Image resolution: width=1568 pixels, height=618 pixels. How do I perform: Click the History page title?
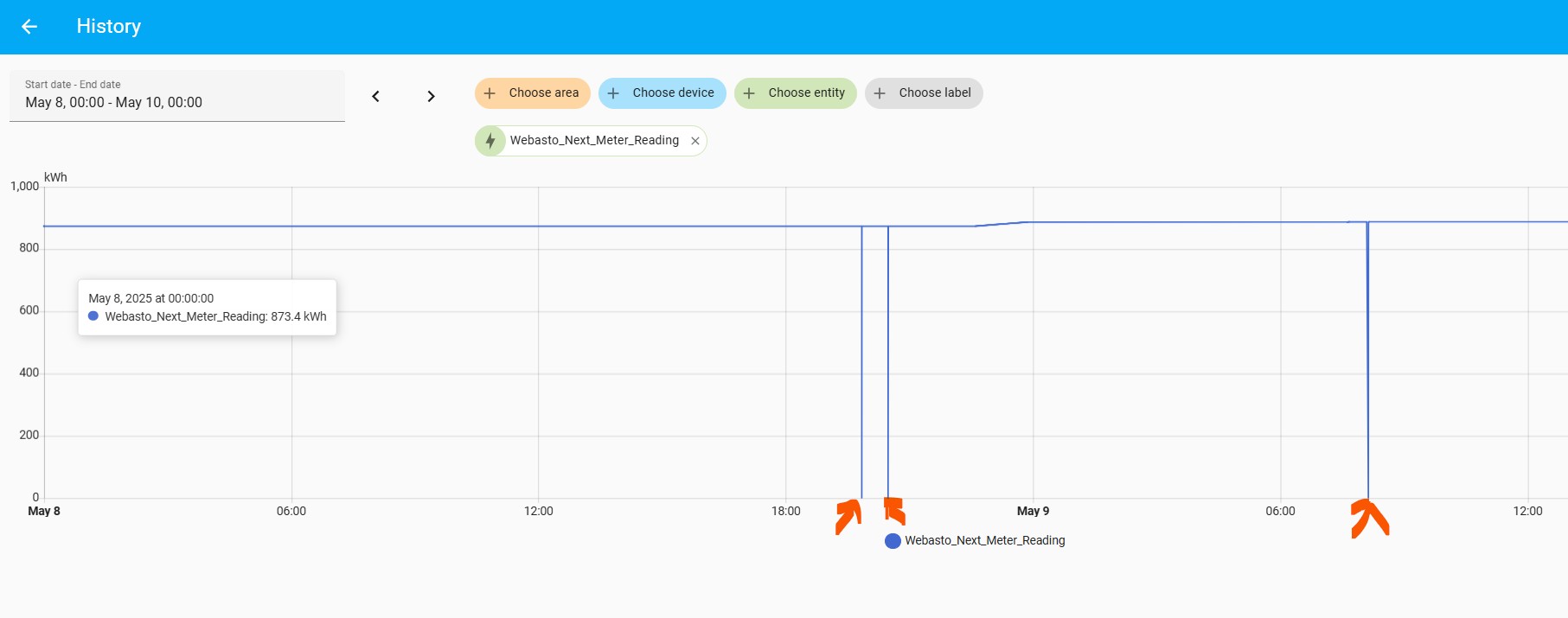(x=108, y=27)
